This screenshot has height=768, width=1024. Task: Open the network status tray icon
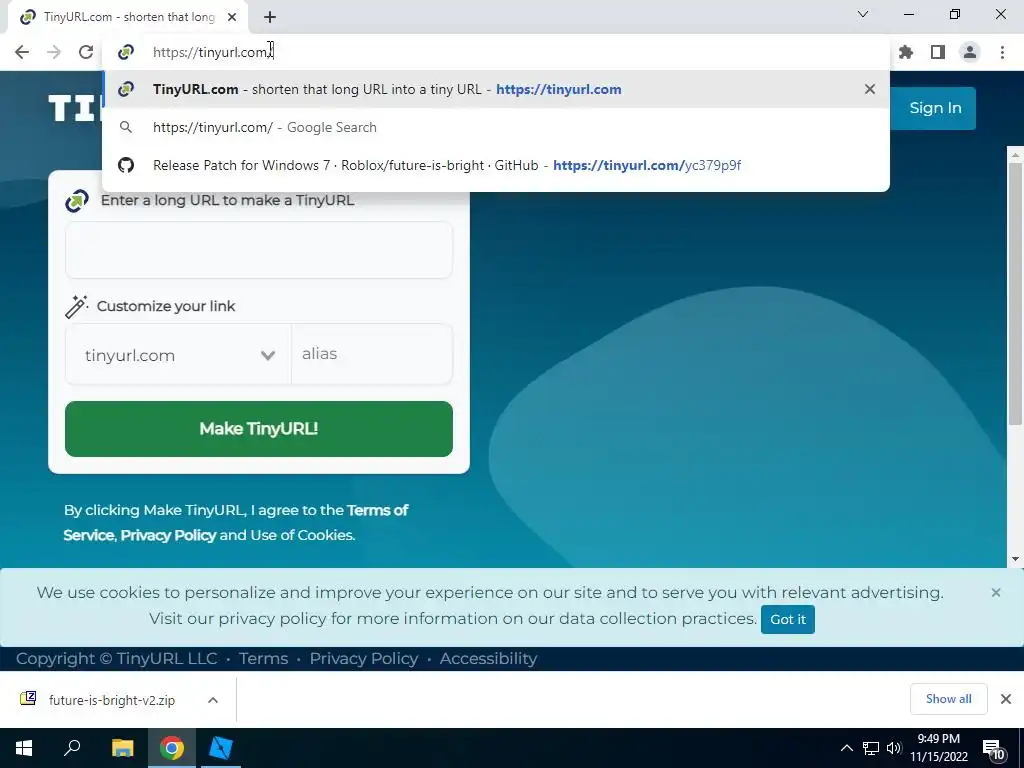(871, 748)
